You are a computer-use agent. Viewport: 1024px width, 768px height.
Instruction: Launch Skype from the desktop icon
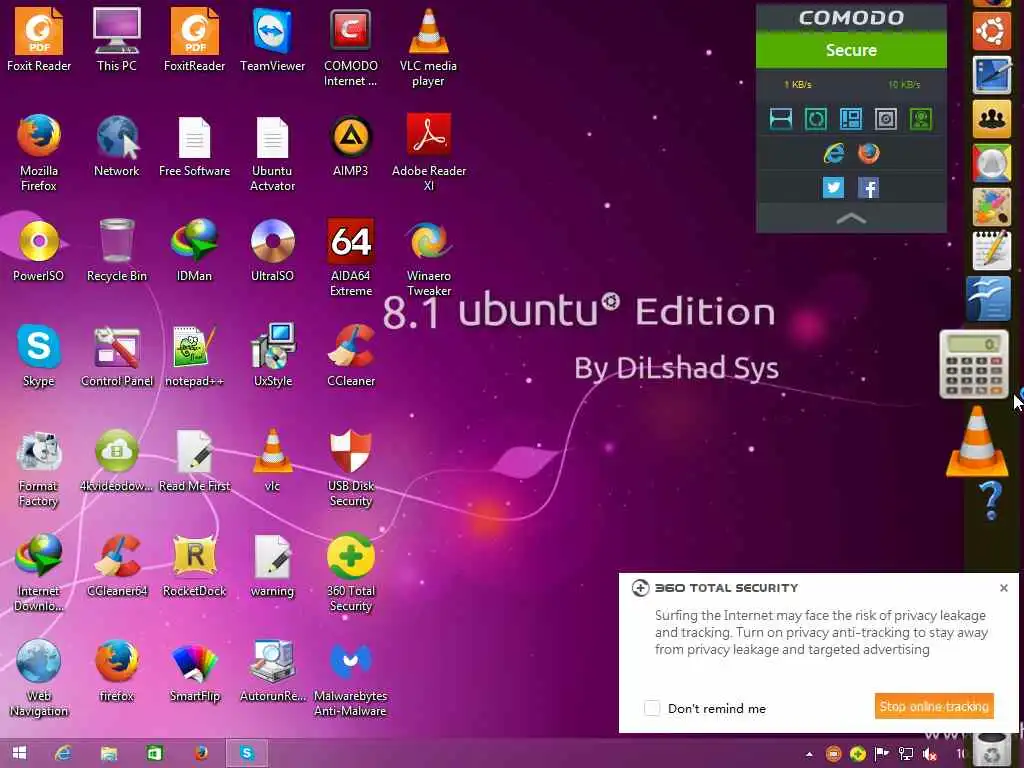click(39, 355)
